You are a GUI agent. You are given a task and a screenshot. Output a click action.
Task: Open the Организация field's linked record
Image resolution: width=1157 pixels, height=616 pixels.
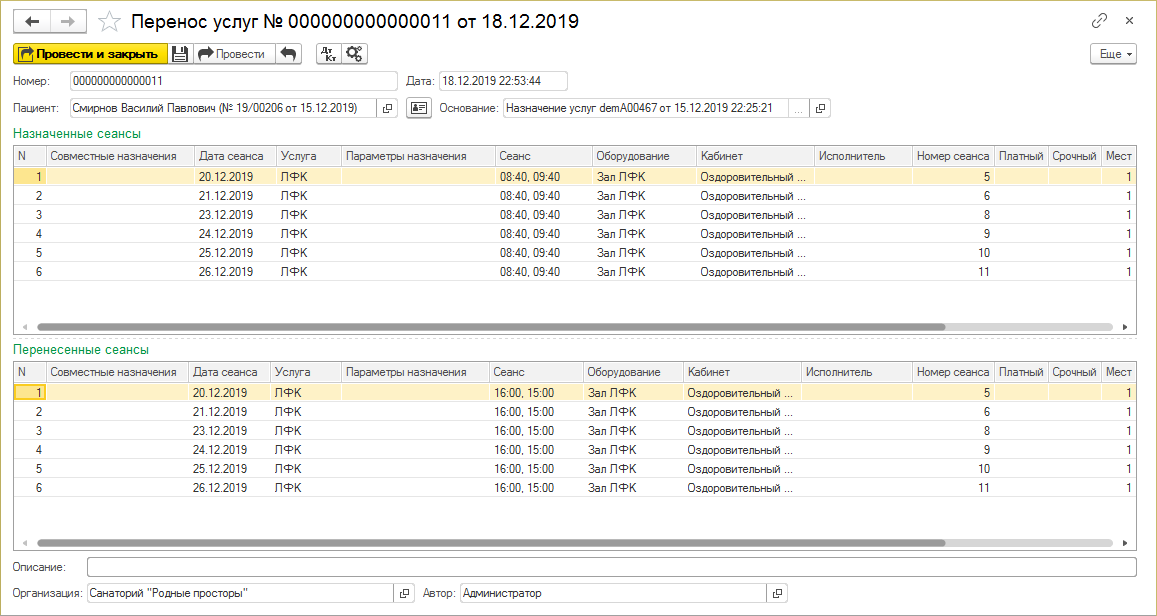point(404,593)
